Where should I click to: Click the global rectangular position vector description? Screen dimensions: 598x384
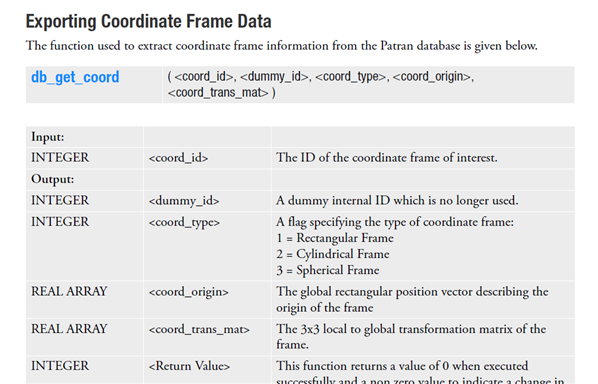click(x=412, y=299)
